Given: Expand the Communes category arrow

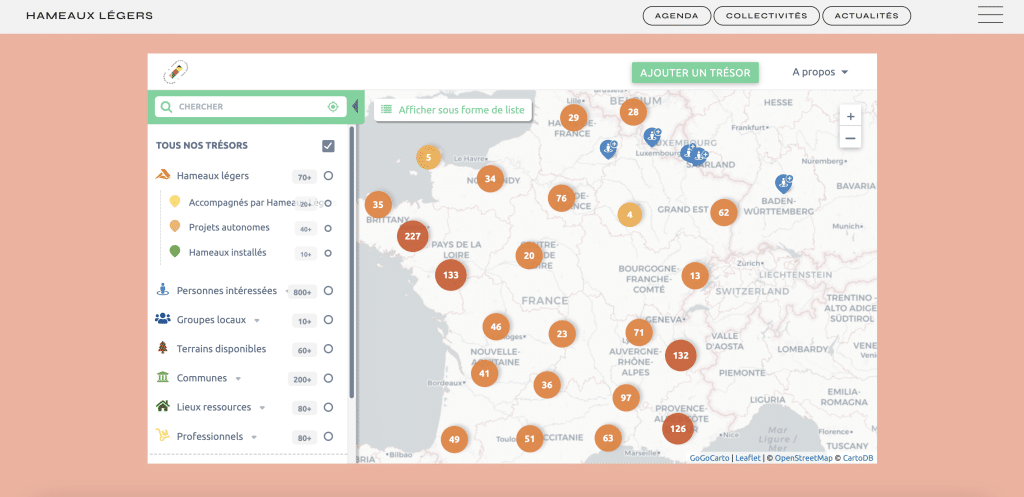Looking at the screenshot, I should click(x=238, y=379).
